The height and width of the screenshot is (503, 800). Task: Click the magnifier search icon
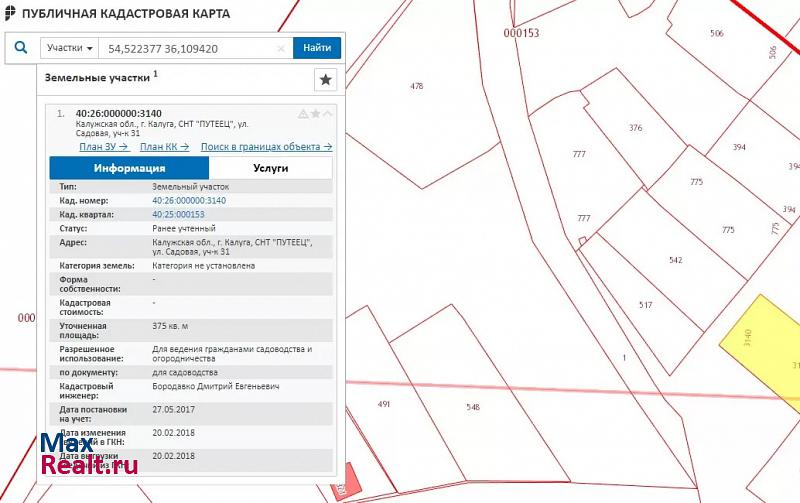pyautogui.click(x=21, y=47)
